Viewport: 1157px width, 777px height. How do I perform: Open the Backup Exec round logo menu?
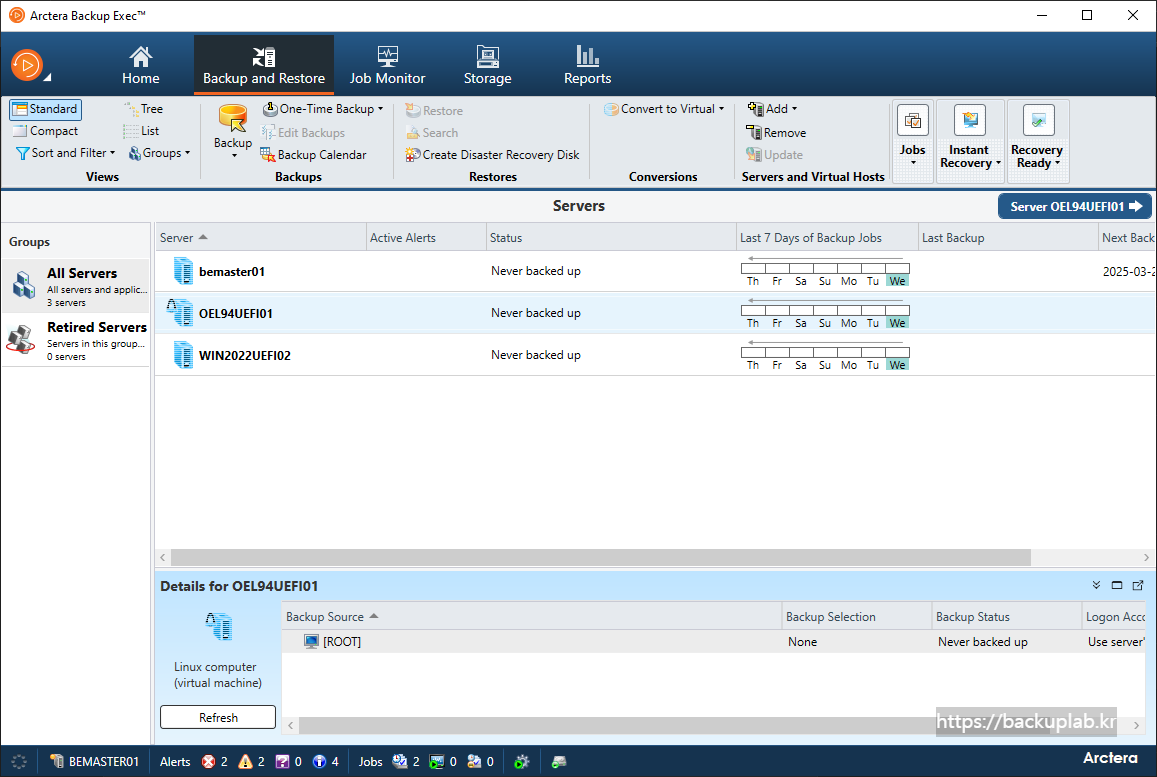click(x=27, y=66)
